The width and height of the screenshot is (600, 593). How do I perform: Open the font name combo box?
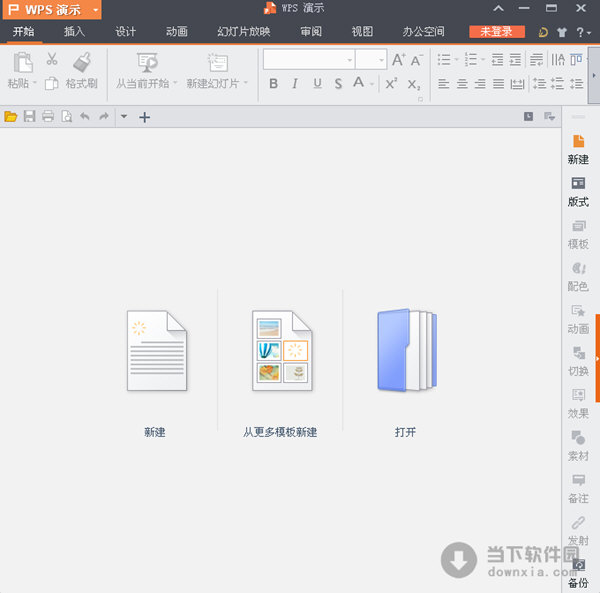point(309,60)
